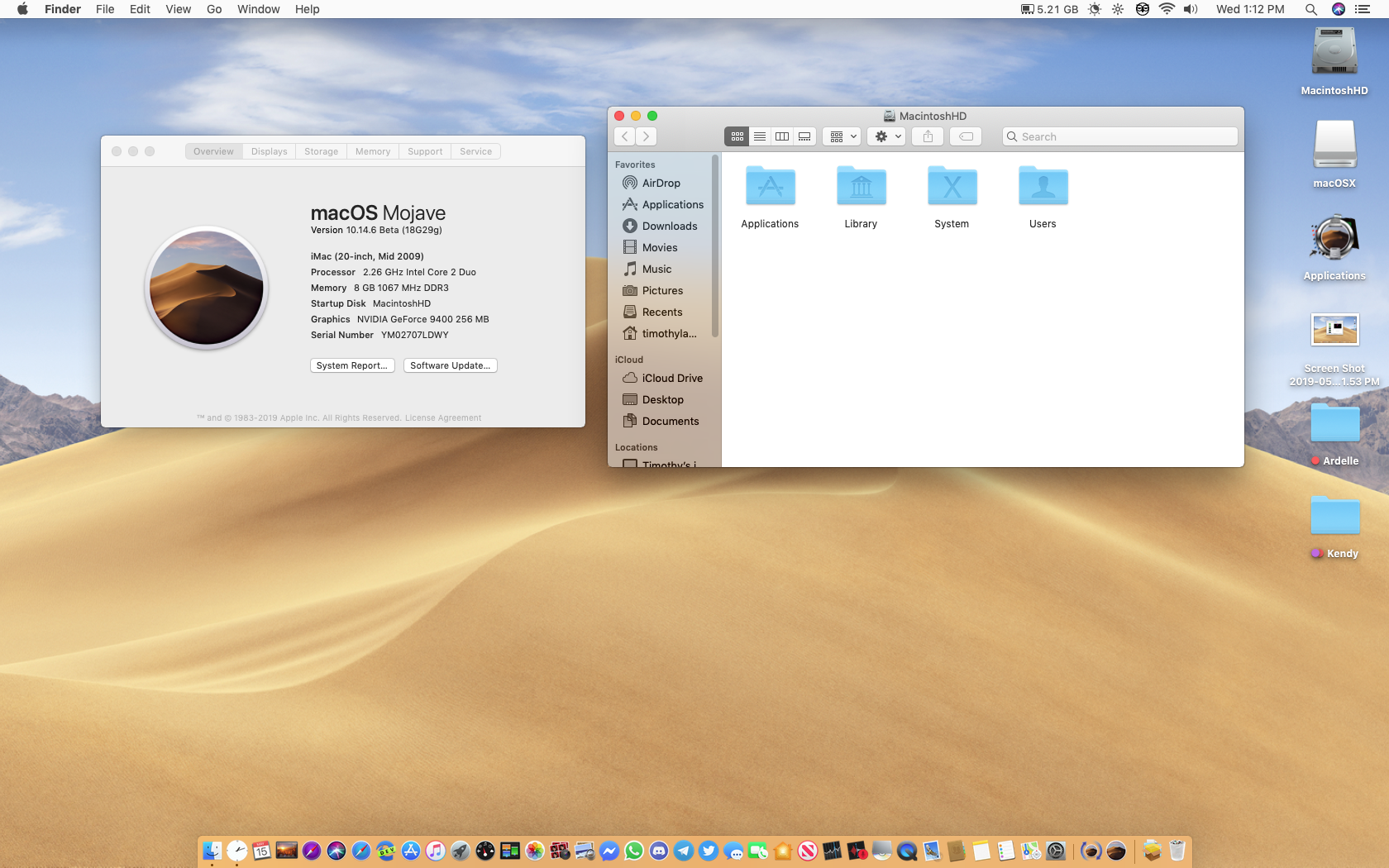Select the Applications folder in MacintoshHD window

770,197
